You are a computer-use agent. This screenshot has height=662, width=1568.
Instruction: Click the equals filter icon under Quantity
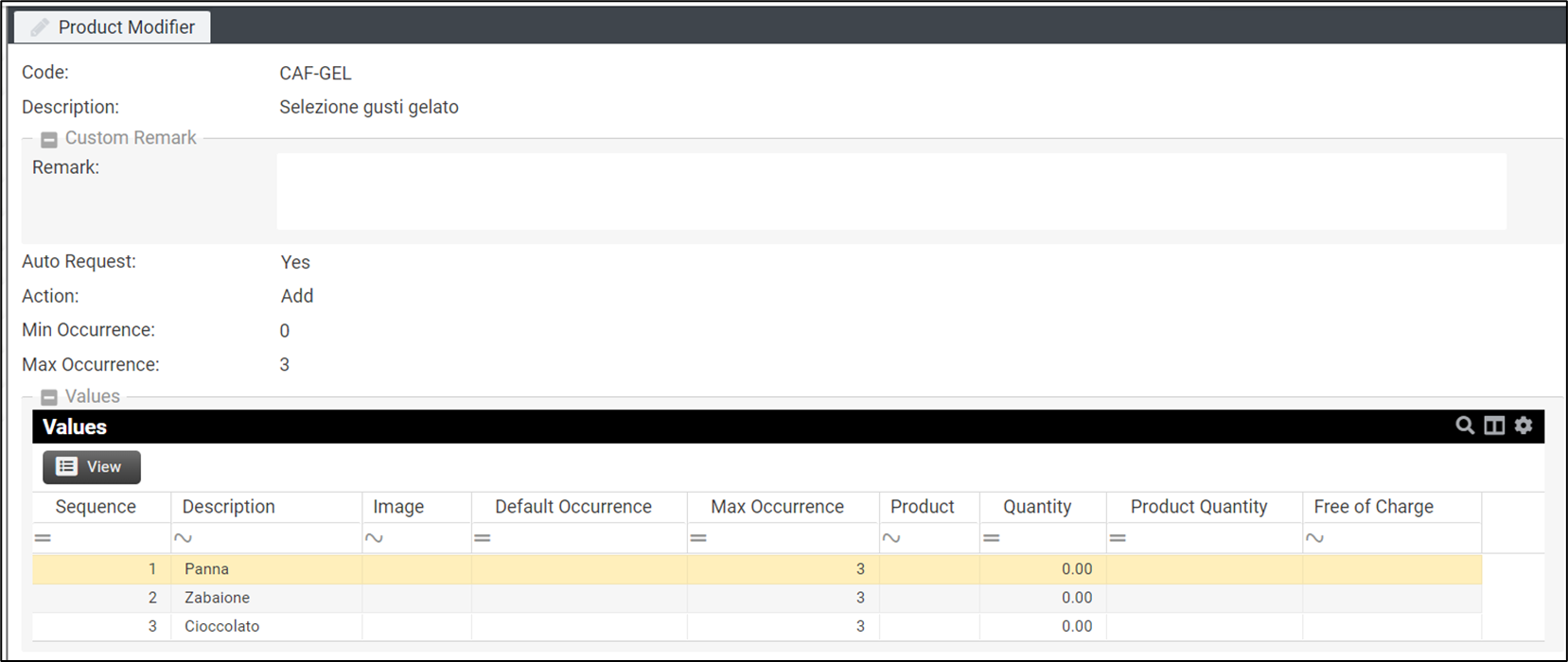pos(992,538)
